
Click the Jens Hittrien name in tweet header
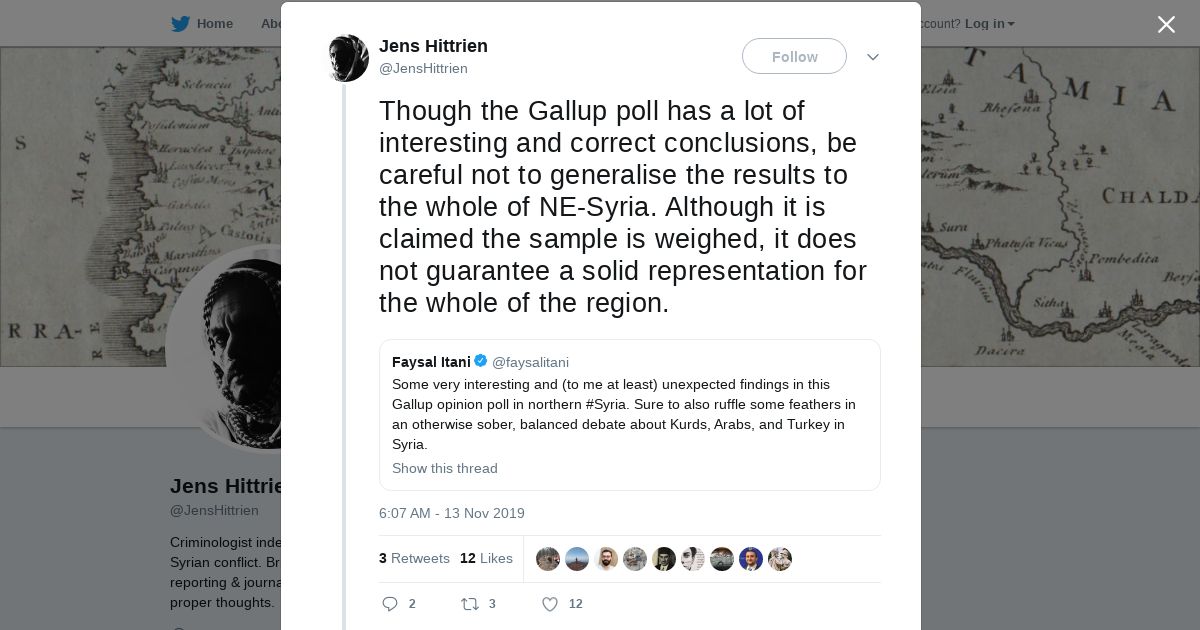pos(433,46)
